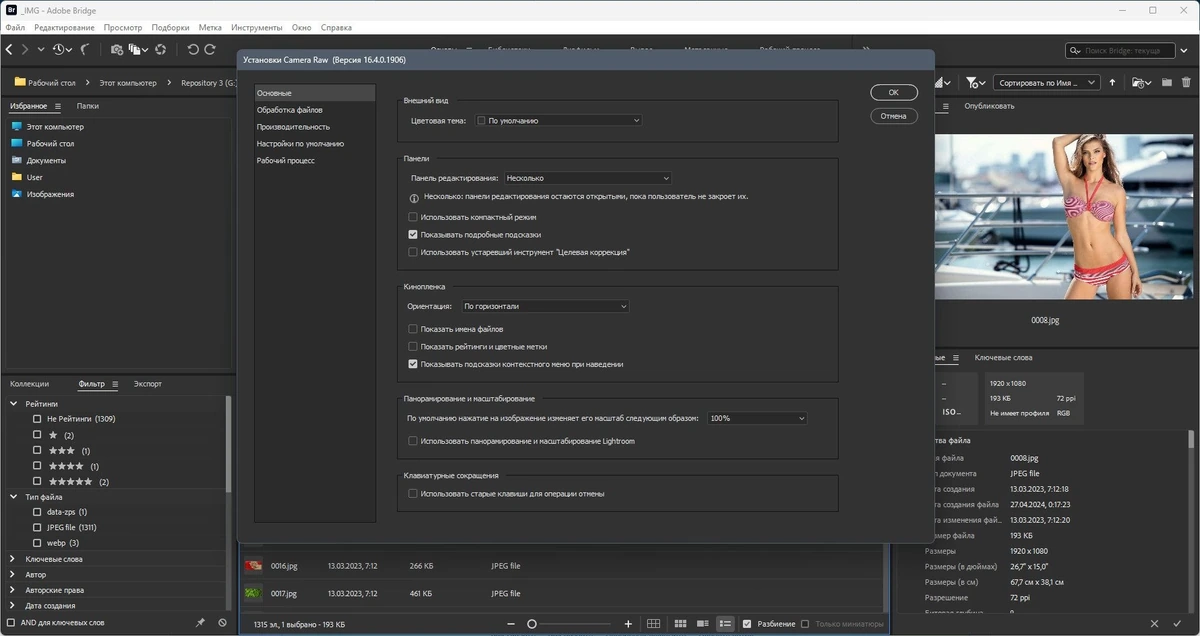Confirm settings with OK button
This screenshot has width=1200, height=636.
coord(893,92)
